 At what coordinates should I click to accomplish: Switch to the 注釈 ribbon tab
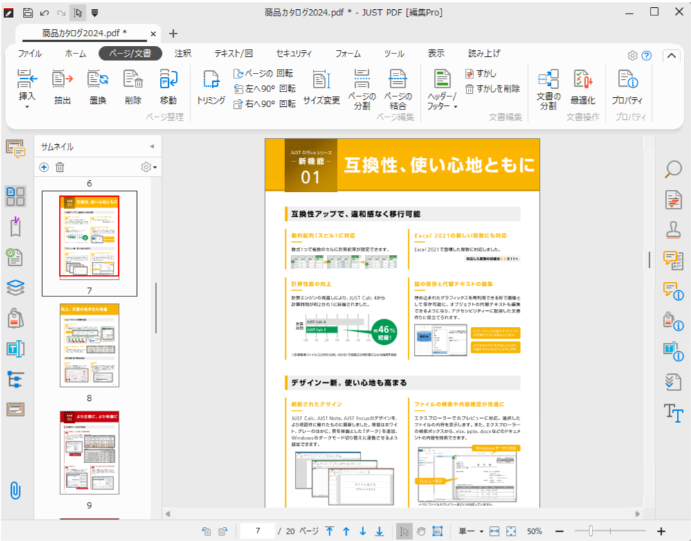point(182,53)
